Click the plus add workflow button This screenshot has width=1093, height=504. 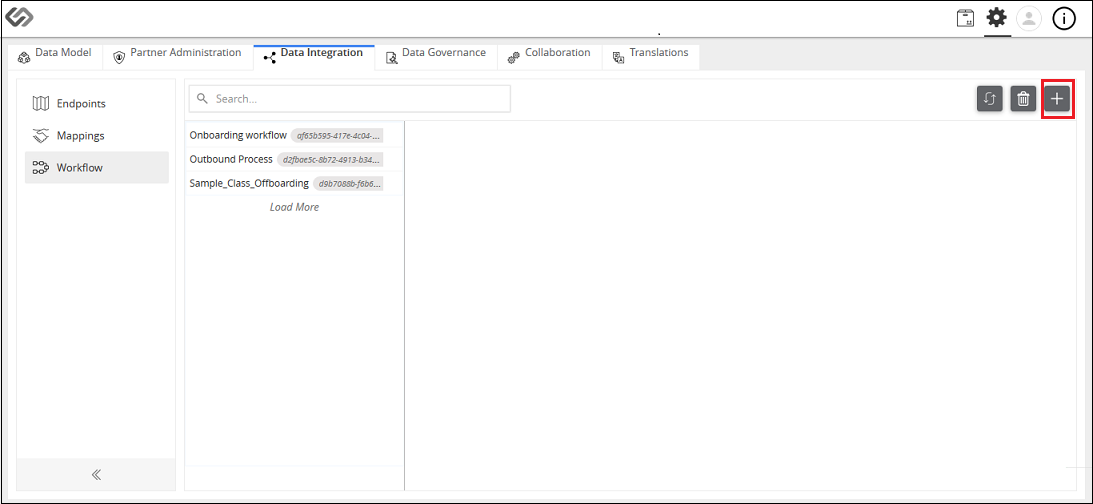pyautogui.click(x=1057, y=99)
